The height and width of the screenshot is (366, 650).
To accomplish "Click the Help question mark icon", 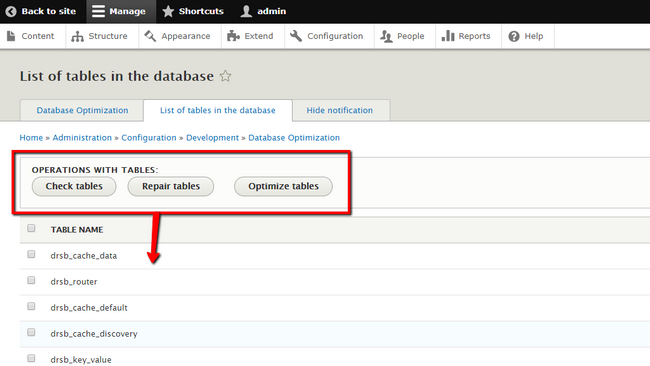I will coord(514,36).
